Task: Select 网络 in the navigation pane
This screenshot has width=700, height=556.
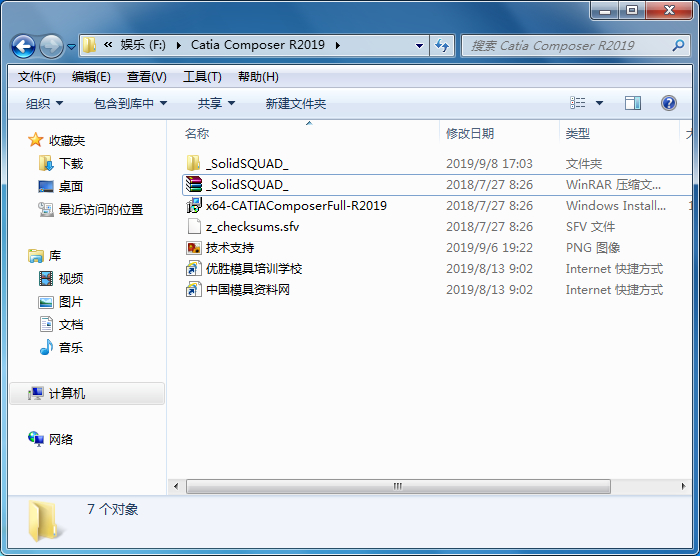Action: pos(61,439)
